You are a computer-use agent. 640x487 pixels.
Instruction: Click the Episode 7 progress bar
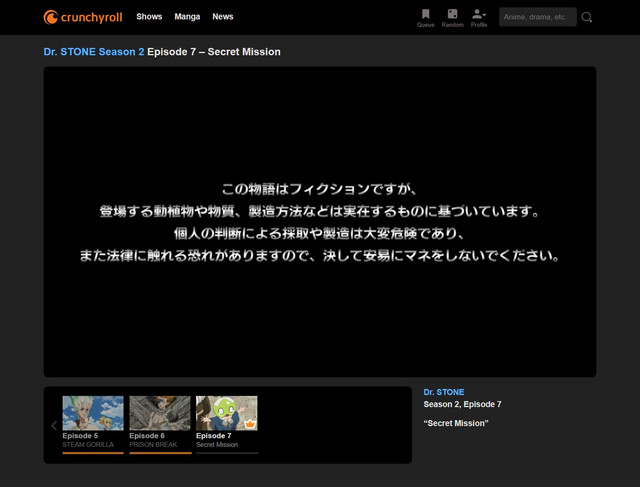coord(227,453)
